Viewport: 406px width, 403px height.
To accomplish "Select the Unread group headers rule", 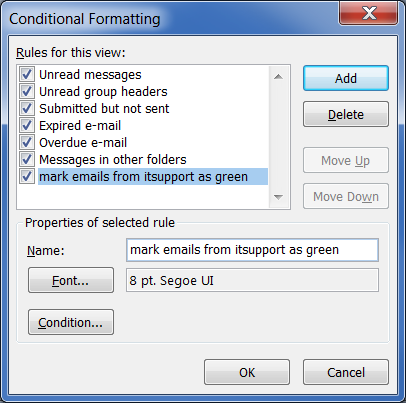I will 103,91.
